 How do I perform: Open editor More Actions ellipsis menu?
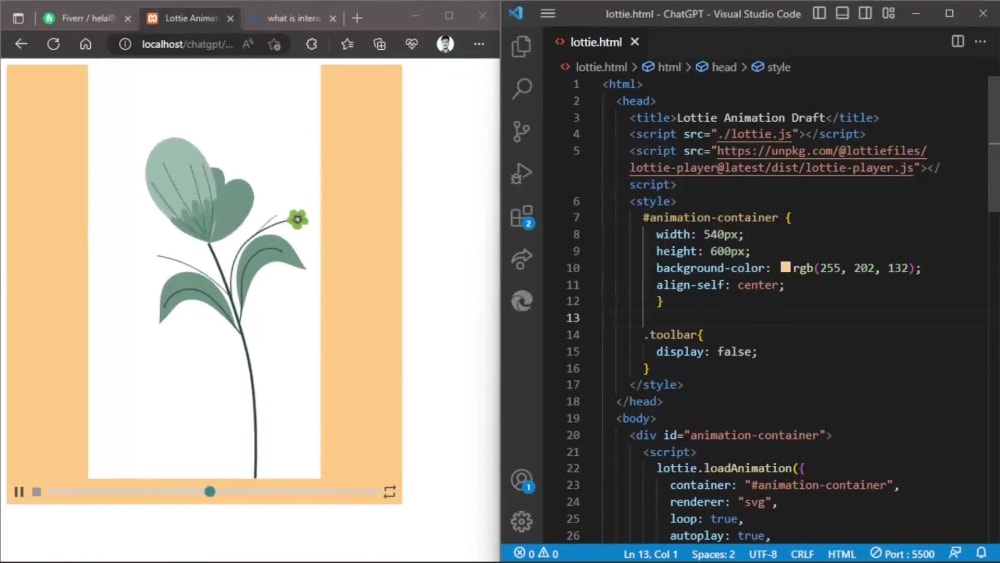click(980, 41)
